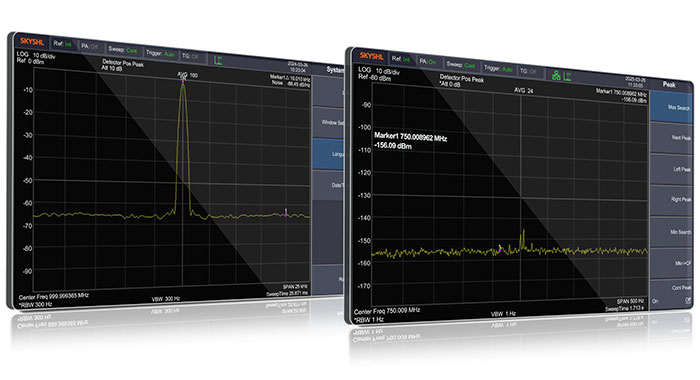Click *RBW 300 Hz on left screen
Screen dimensions: 700x380
[x=36, y=305]
